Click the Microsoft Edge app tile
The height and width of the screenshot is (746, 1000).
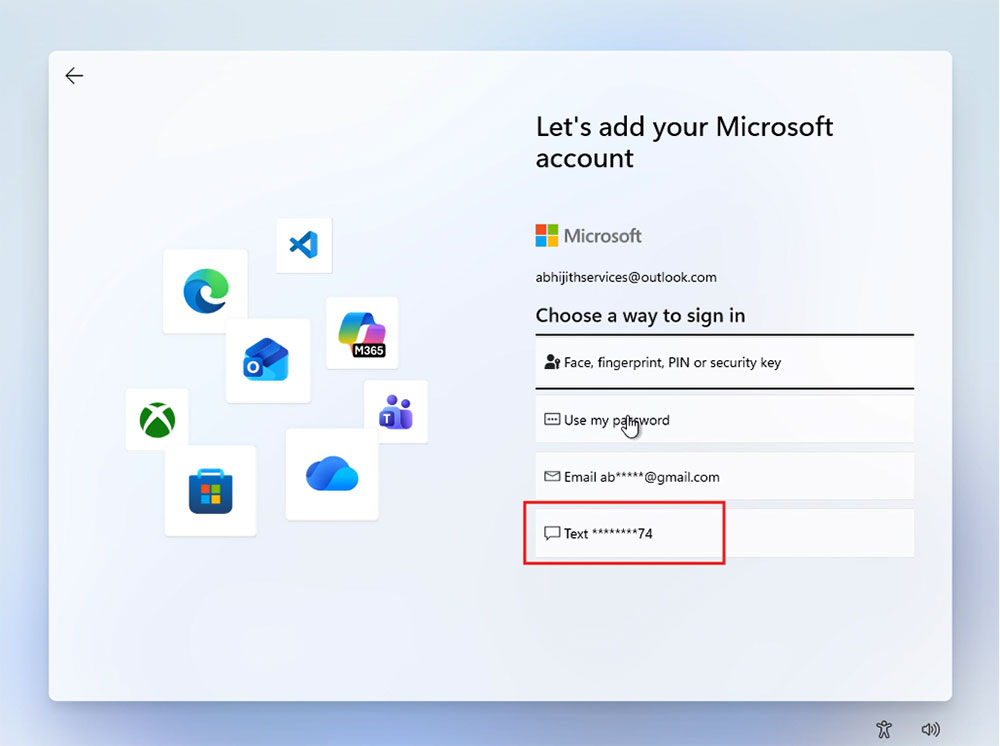[205, 291]
